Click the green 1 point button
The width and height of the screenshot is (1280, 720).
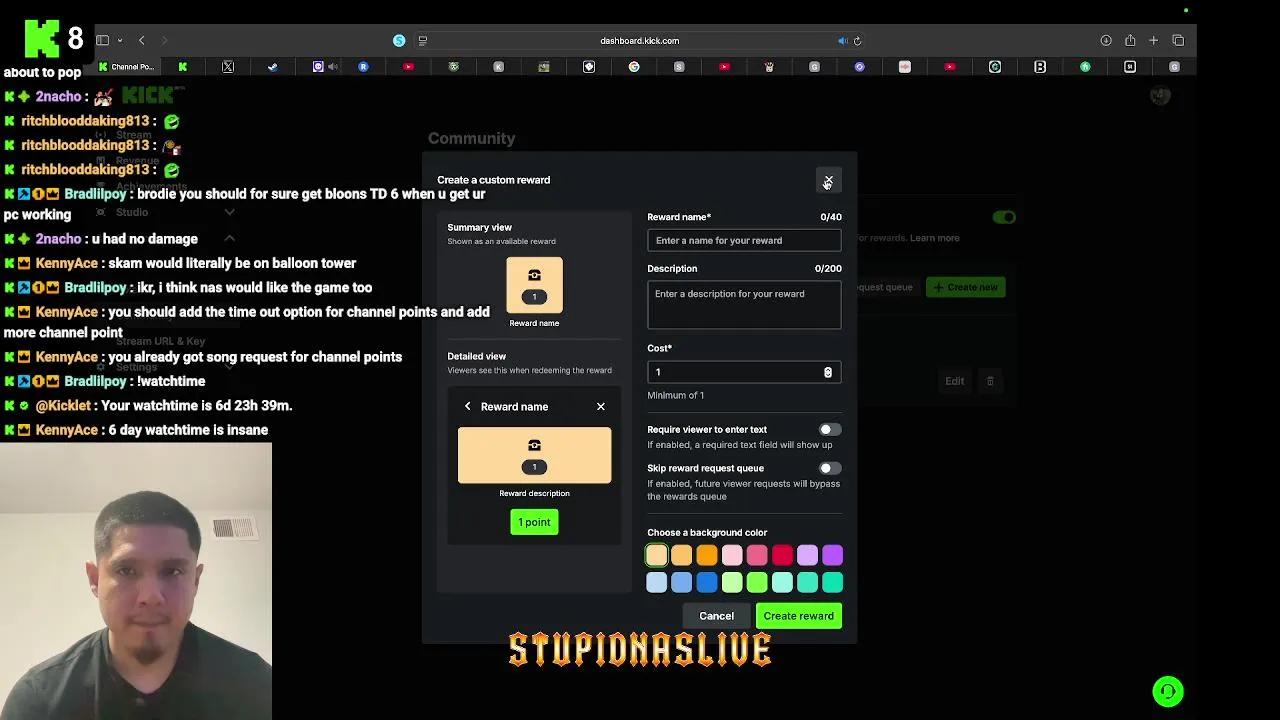(534, 522)
